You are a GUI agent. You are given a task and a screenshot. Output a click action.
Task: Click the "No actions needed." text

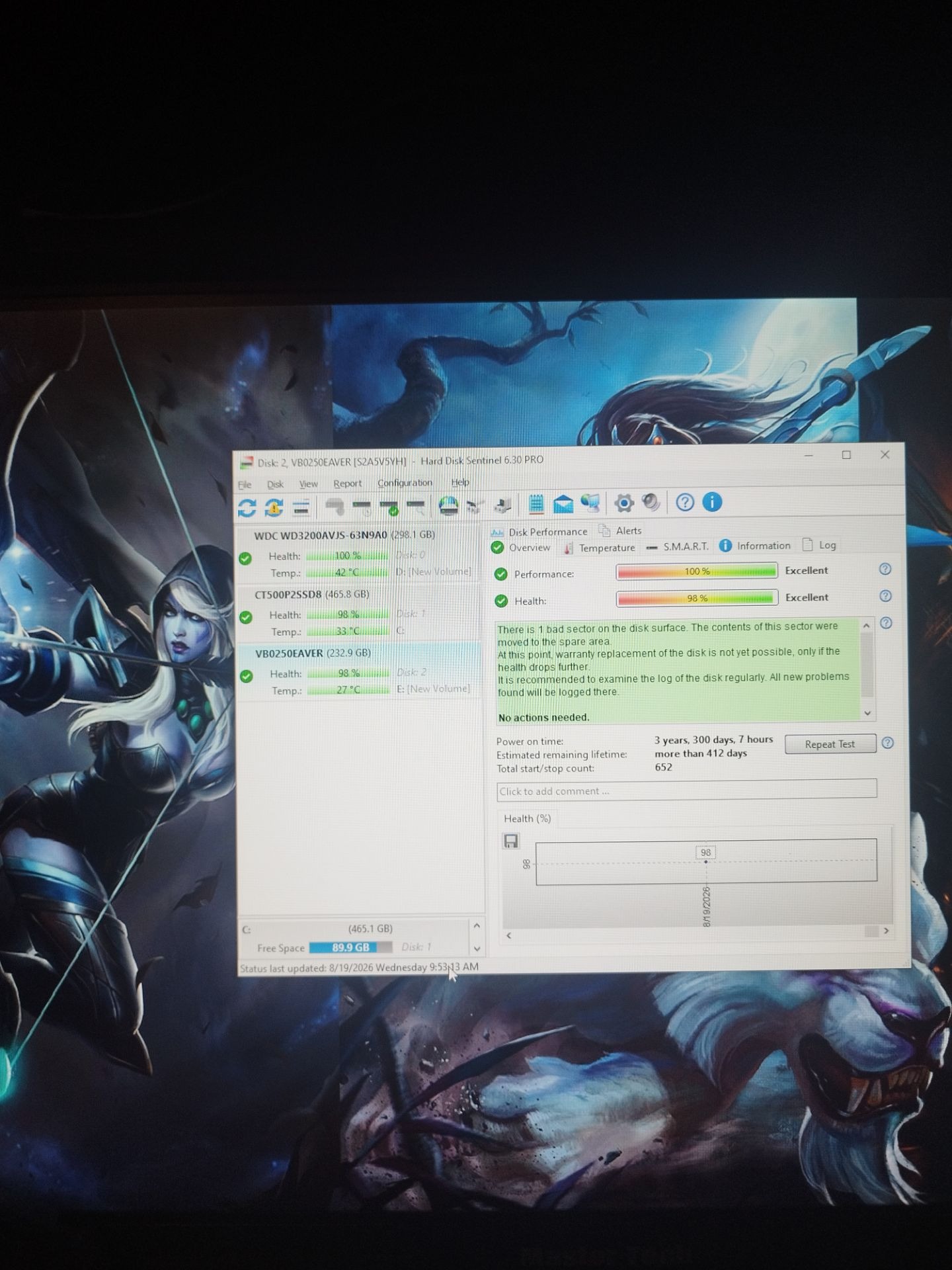(x=543, y=718)
